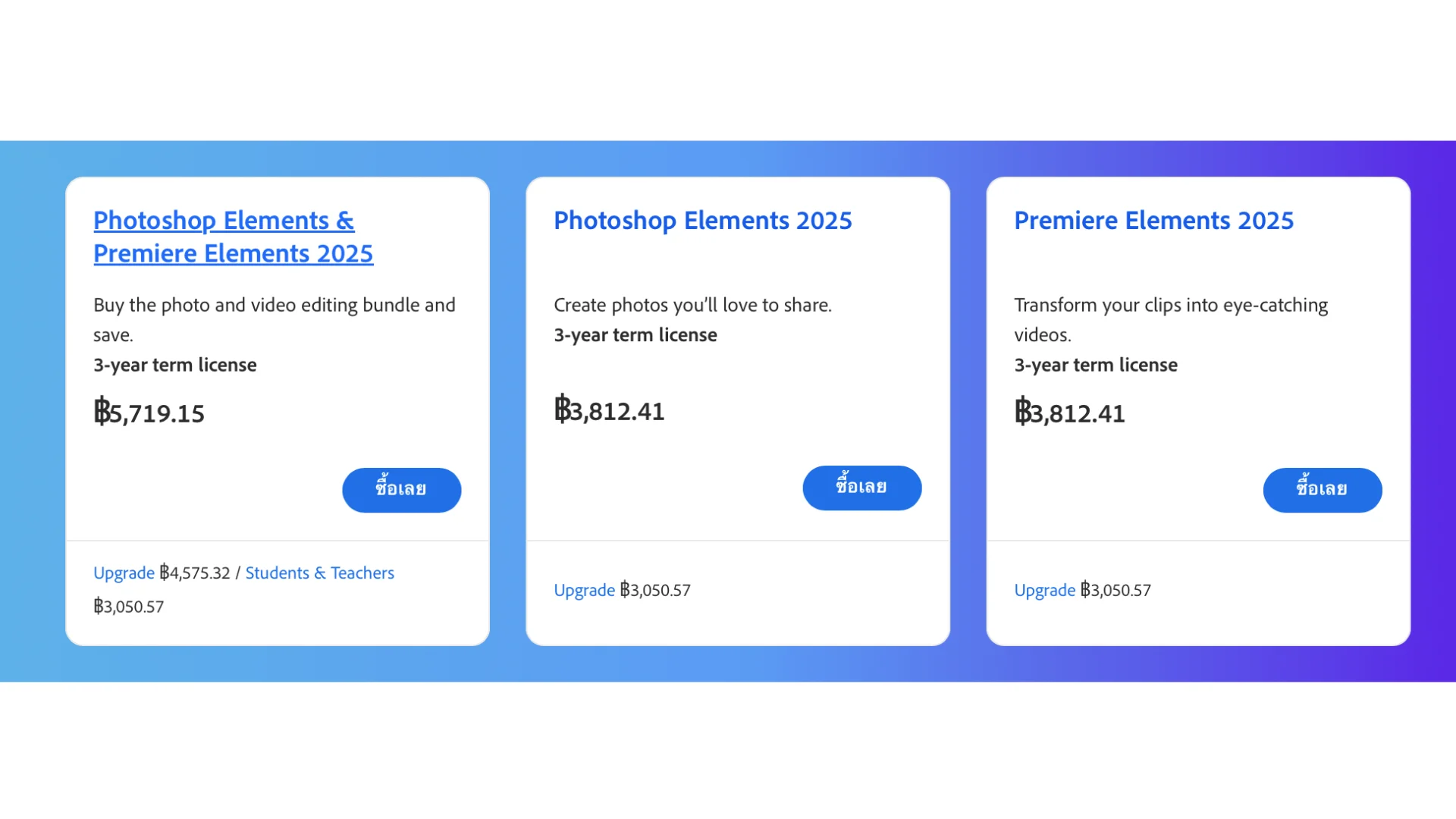The height and width of the screenshot is (819, 1456).
Task: Open the Students & Teachers link
Action: coord(319,573)
